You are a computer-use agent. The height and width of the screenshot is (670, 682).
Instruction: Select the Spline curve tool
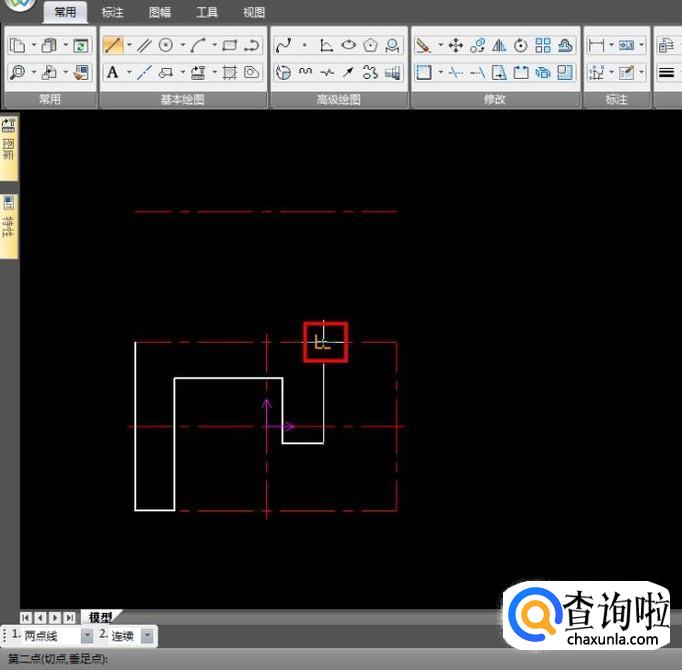point(283,45)
